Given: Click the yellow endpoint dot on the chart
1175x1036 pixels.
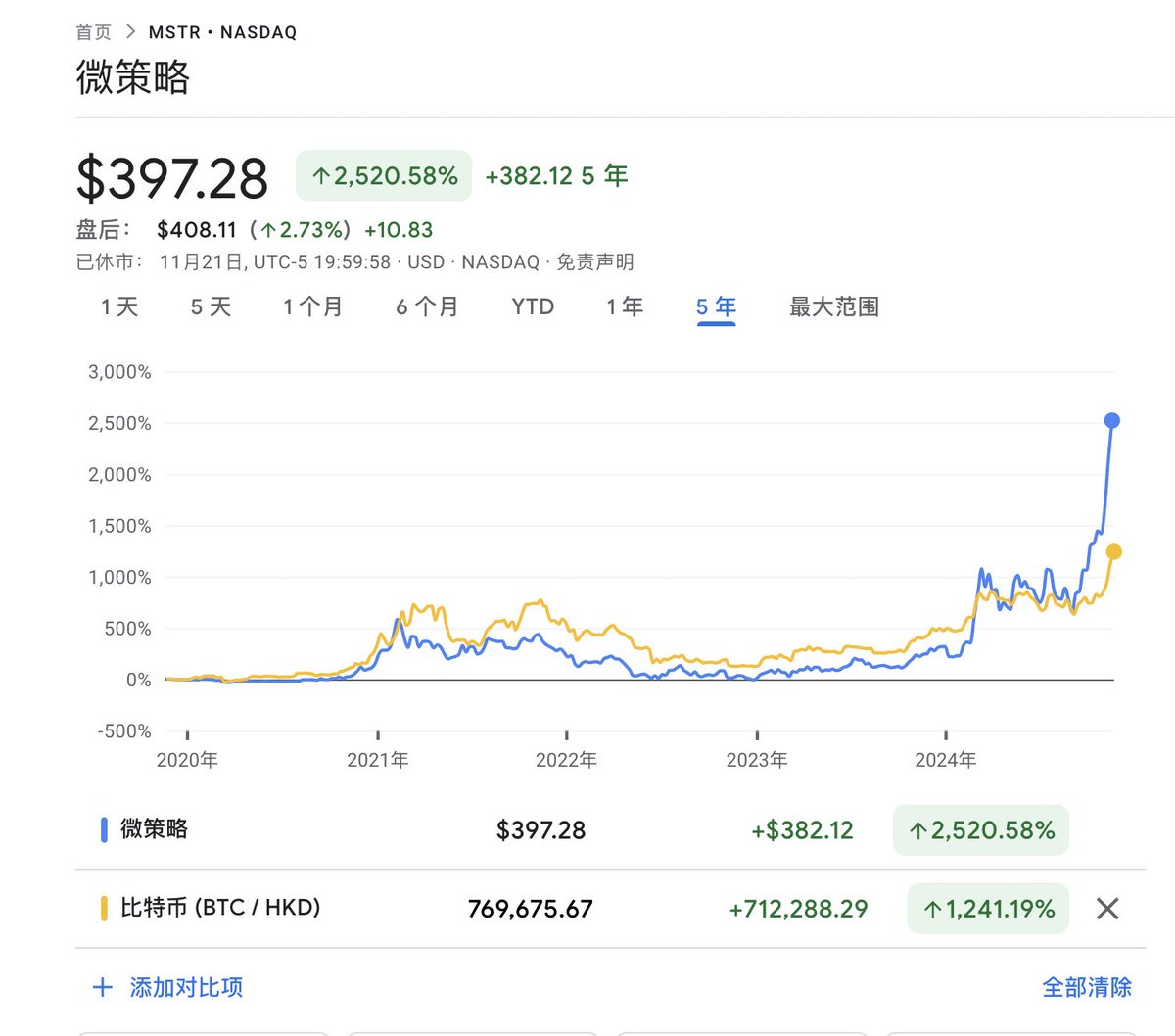Looking at the screenshot, I should pyautogui.click(x=1114, y=551).
